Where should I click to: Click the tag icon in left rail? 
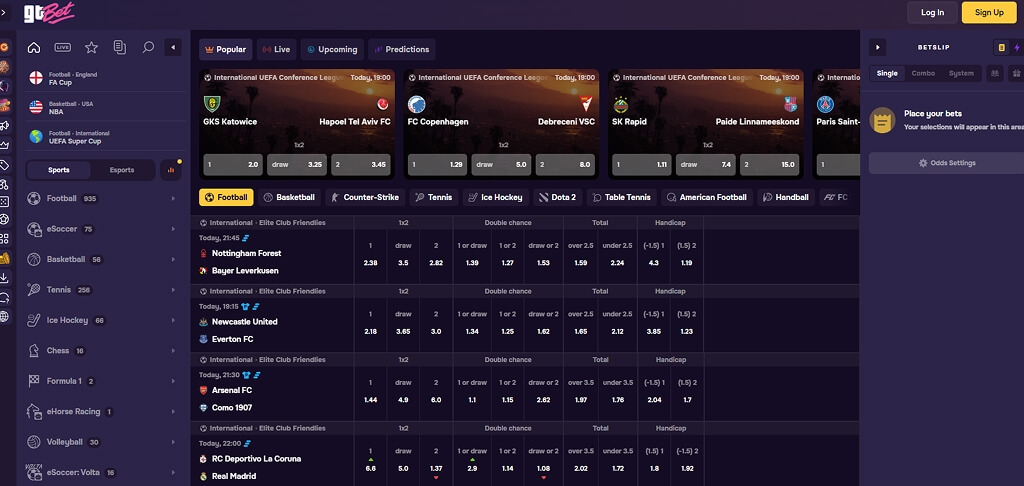click(x=5, y=165)
